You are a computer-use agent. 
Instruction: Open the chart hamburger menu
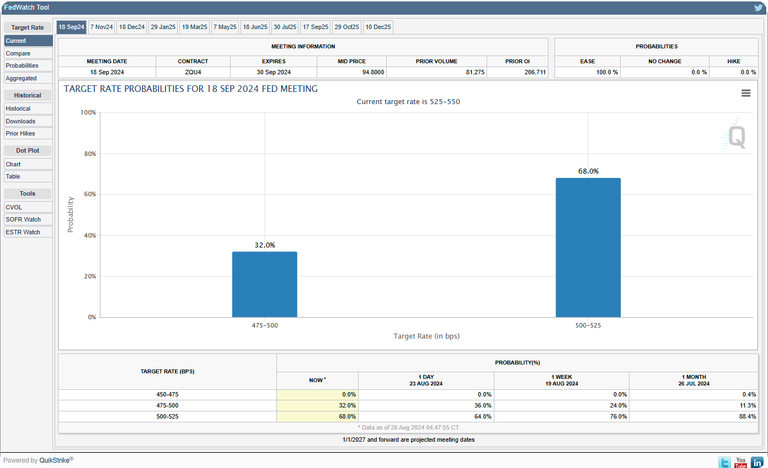pos(745,93)
